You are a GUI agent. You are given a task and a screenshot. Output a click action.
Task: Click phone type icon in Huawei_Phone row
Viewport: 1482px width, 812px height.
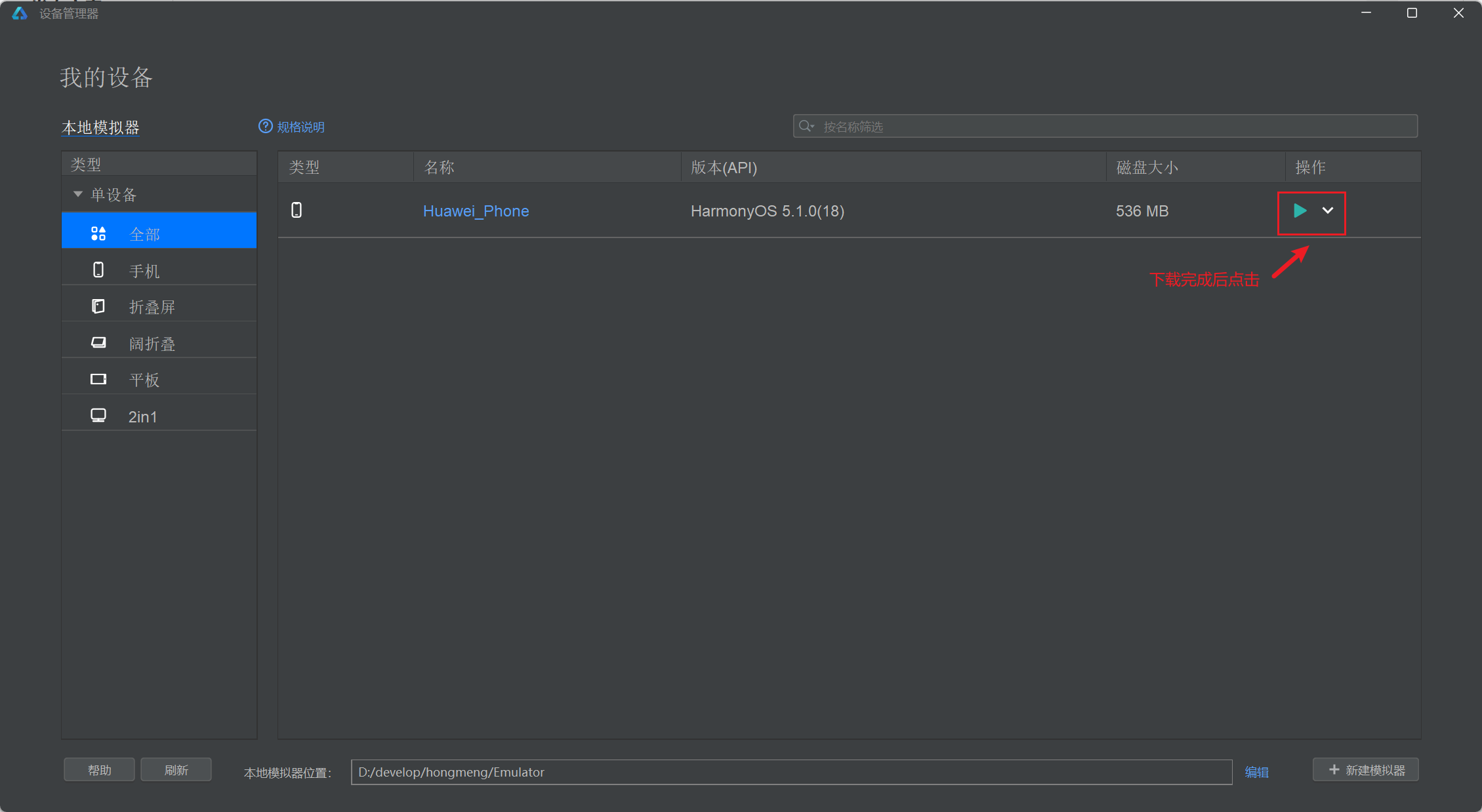point(297,210)
